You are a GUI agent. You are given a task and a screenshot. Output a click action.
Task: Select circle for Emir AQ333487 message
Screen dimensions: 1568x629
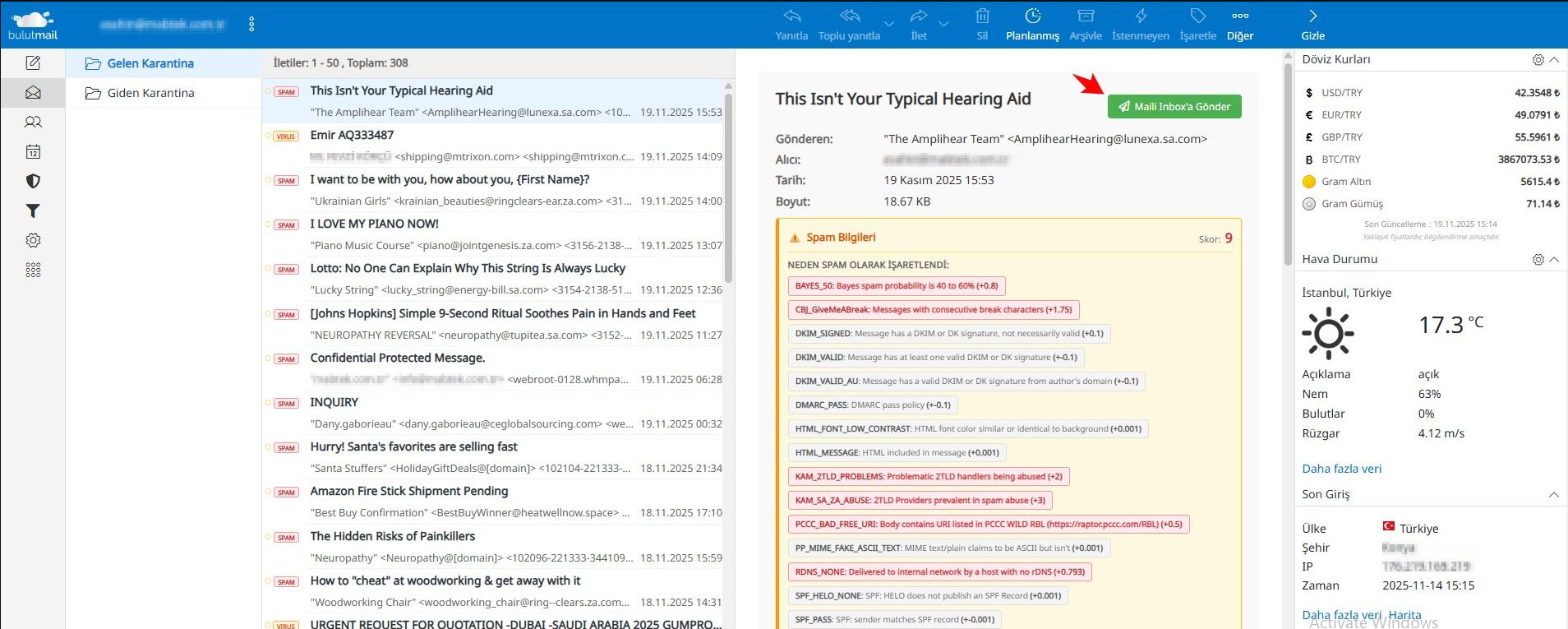pos(268,135)
